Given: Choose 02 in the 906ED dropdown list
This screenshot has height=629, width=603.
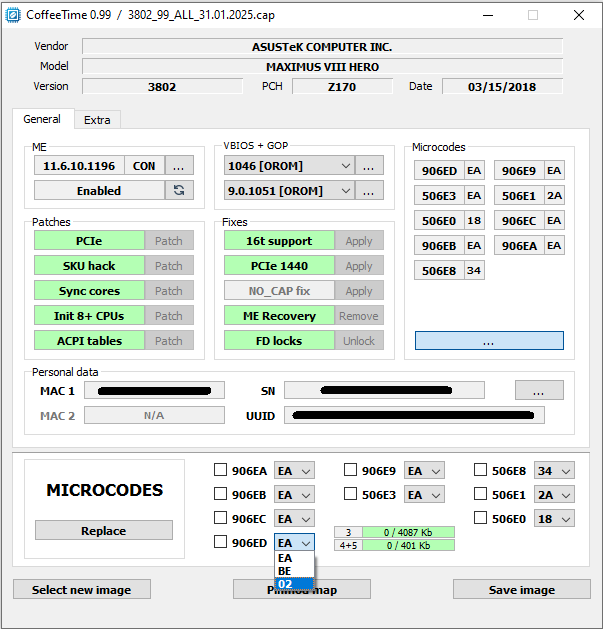Looking at the screenshot, I should pos(294,584).
